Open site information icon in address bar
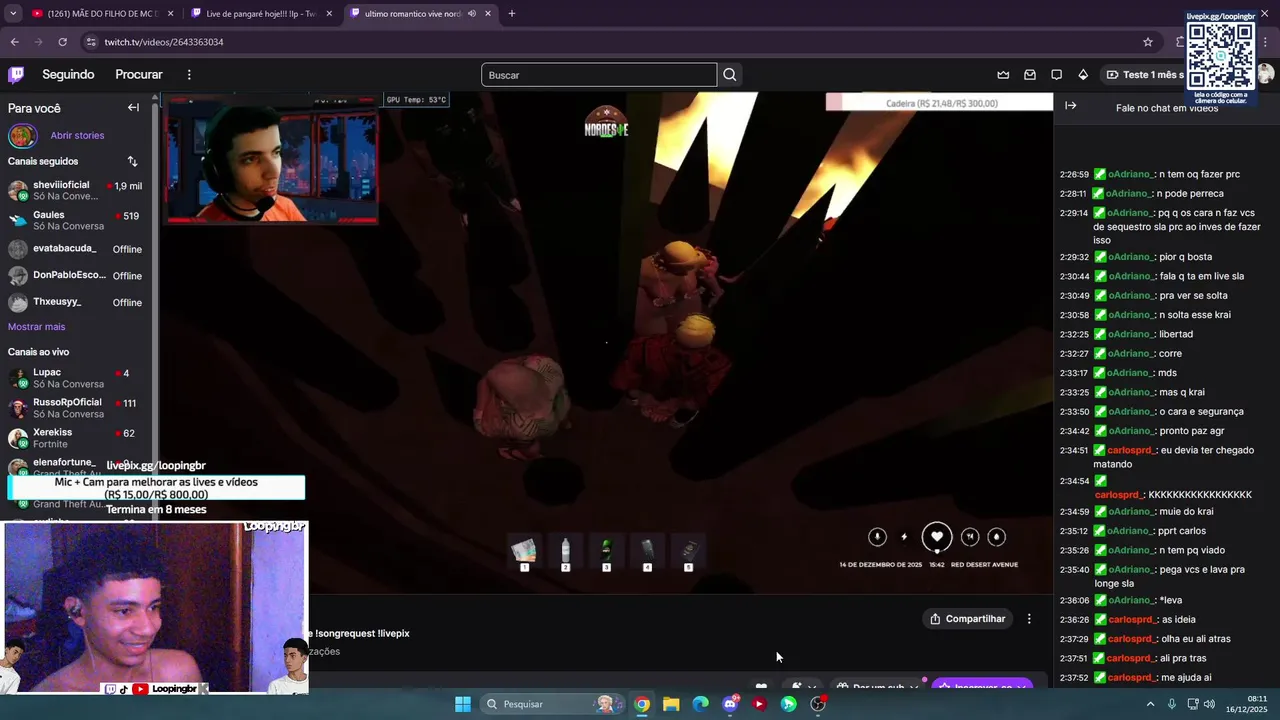The width and height of the screenshot is (1280, 720). [91, 42]
